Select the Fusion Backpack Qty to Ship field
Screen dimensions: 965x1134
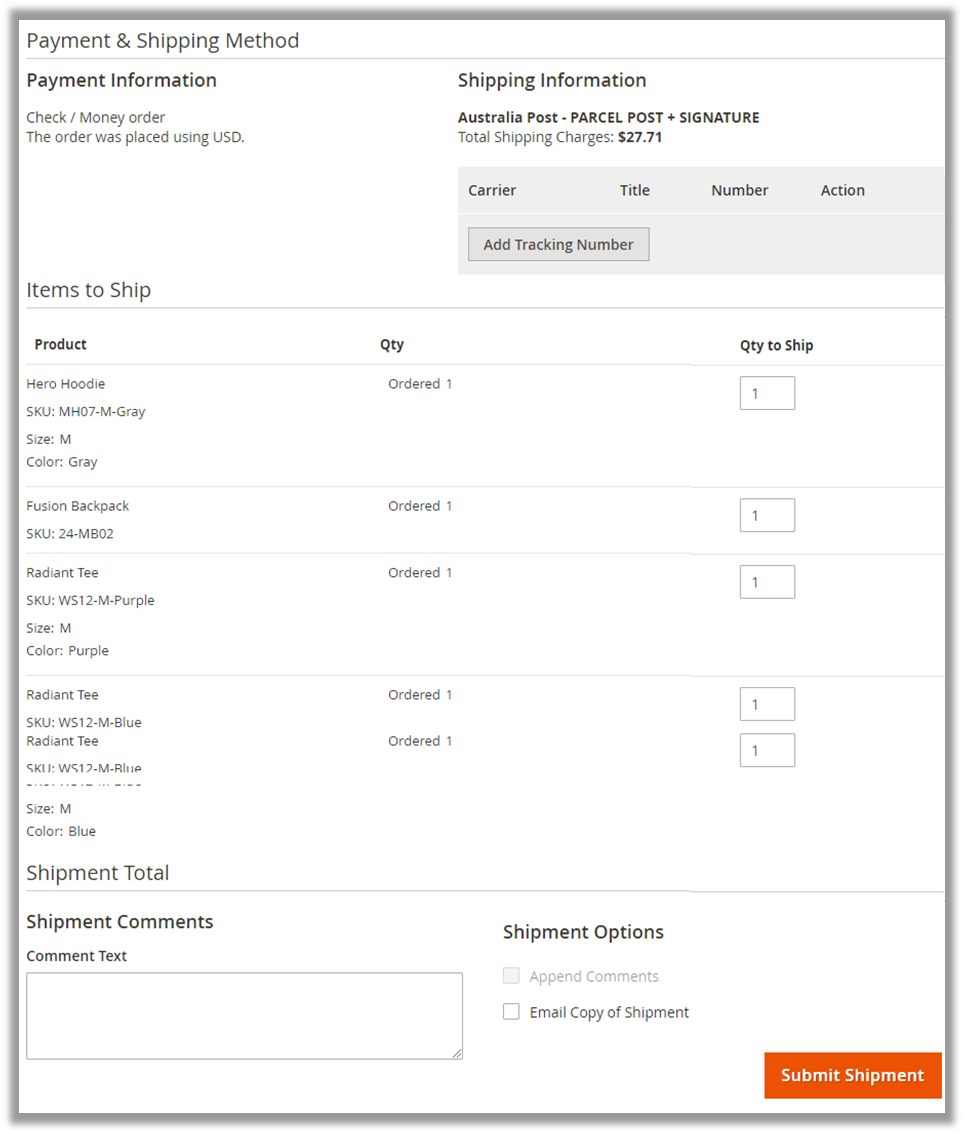coord(767,515)
